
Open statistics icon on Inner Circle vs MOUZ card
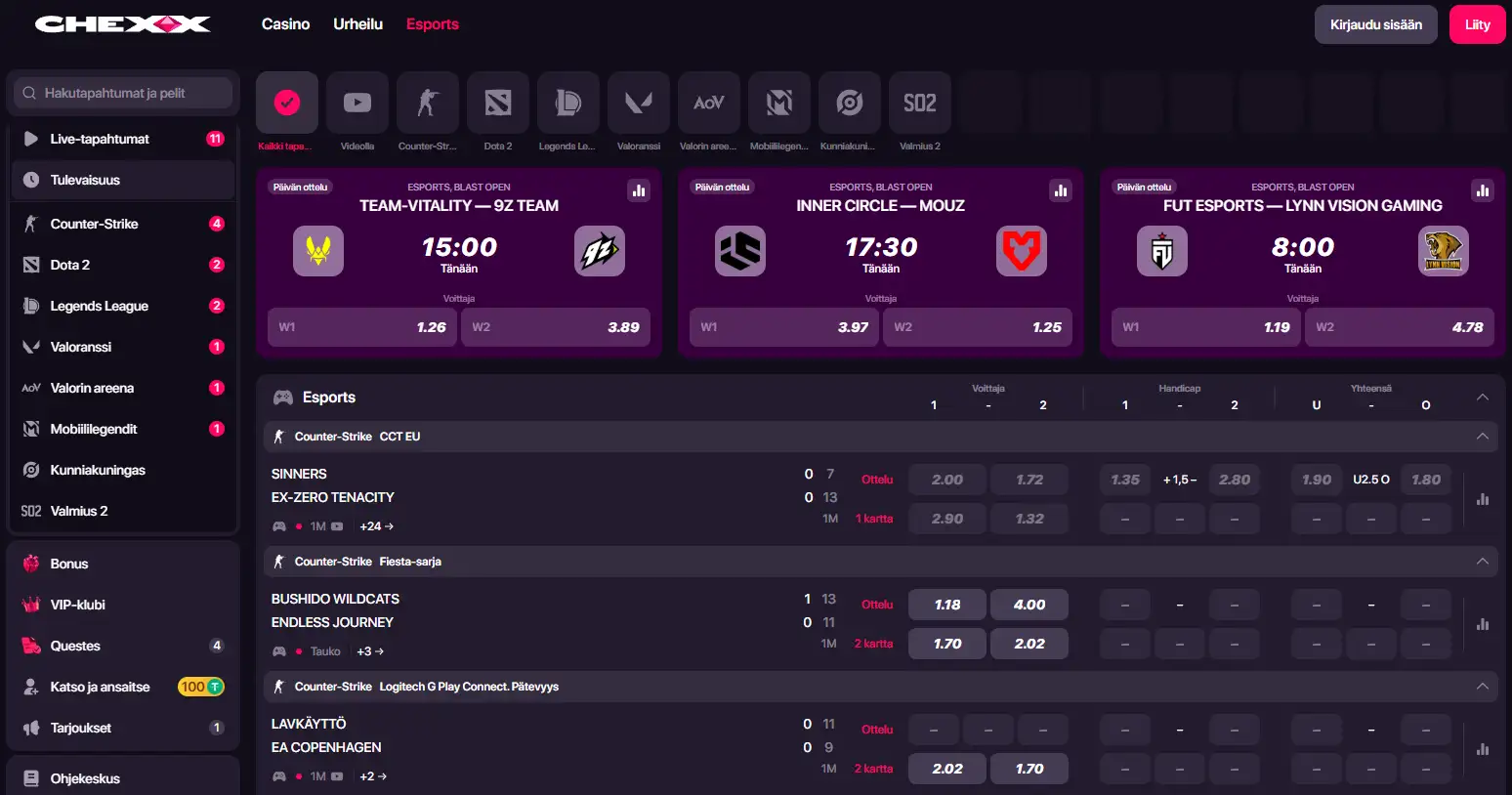(x=1061, y=190)
